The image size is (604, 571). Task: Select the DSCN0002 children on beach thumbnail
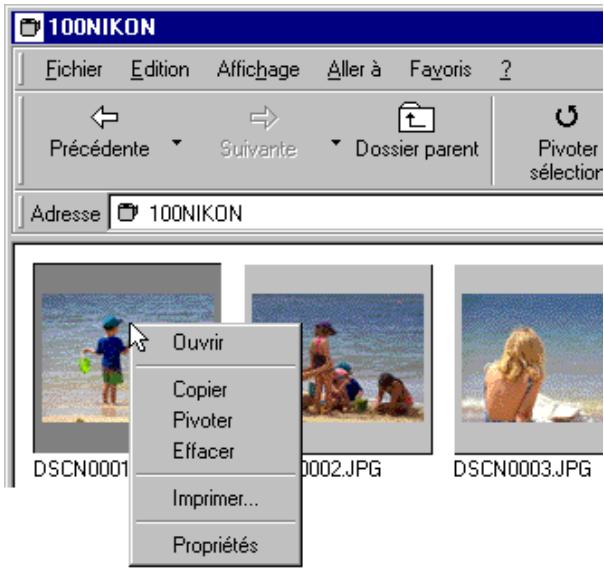(366, 358)
